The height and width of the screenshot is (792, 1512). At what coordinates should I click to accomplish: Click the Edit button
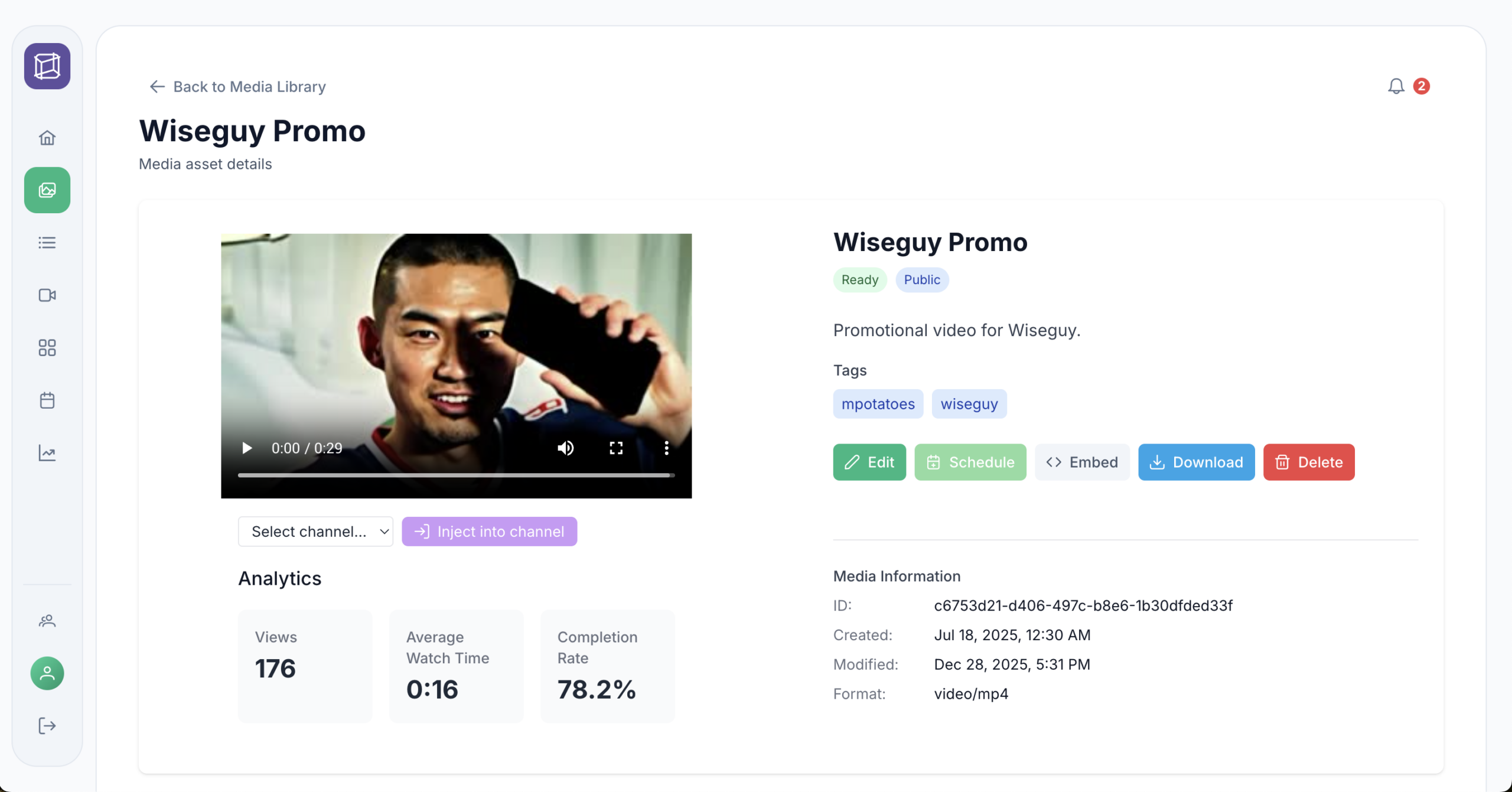click(869, 462)
